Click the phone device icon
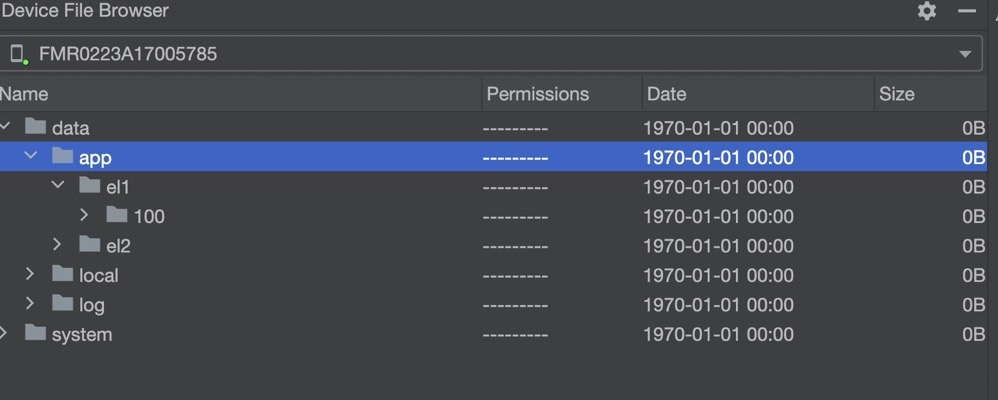 (17, 54)
